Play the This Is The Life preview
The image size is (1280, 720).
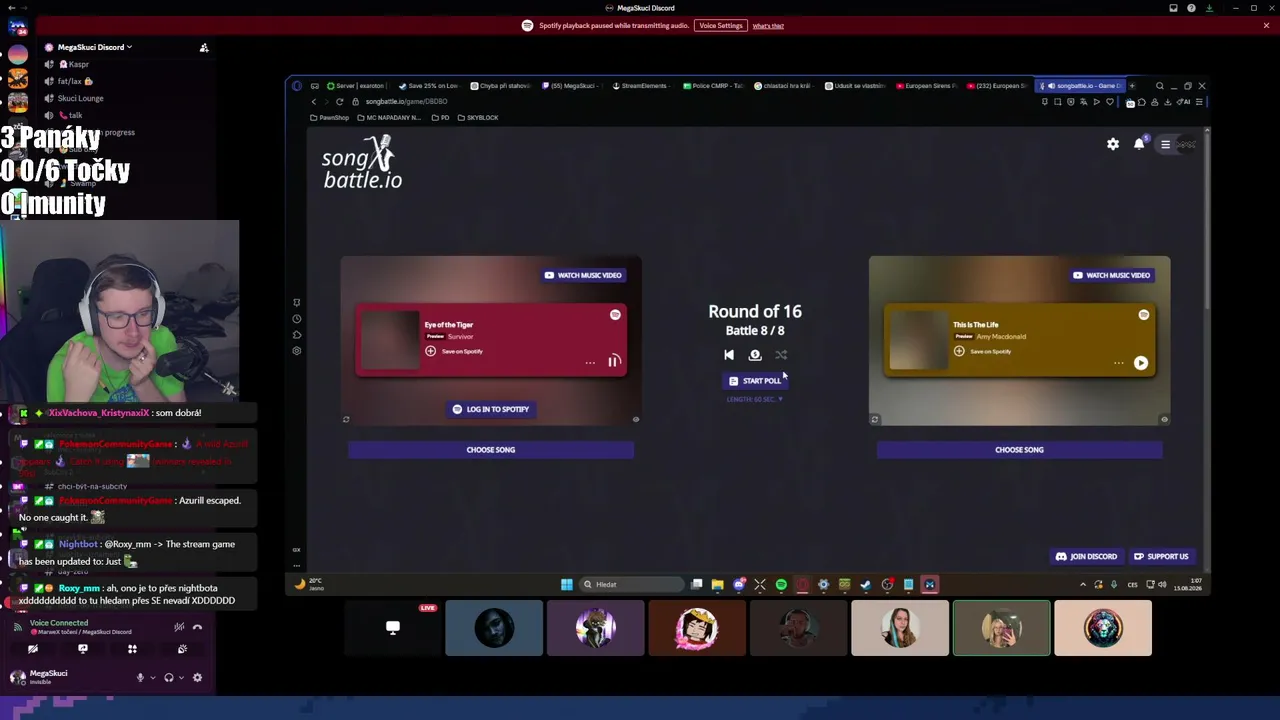pyautogui.click(x=1141, y=363)
